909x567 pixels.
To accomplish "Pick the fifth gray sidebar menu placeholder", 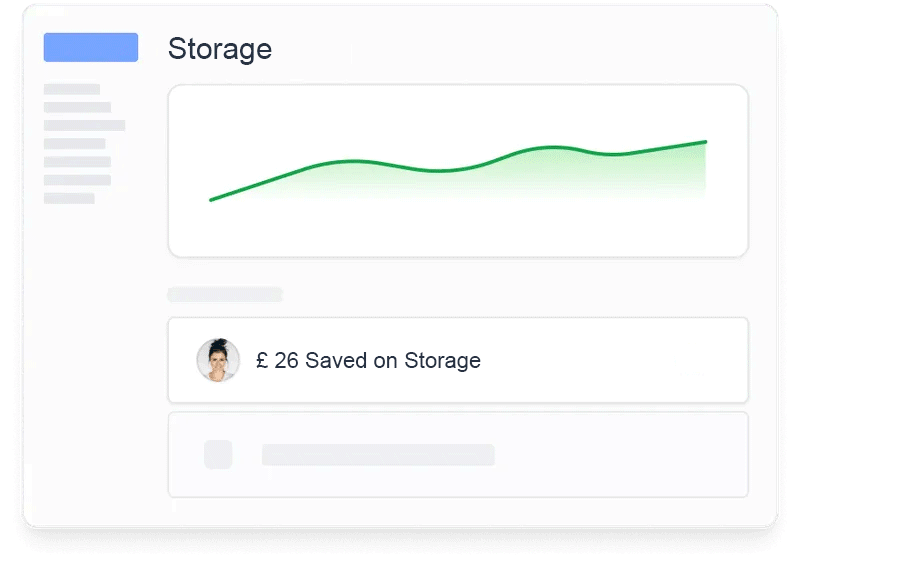I will point(77,162).
